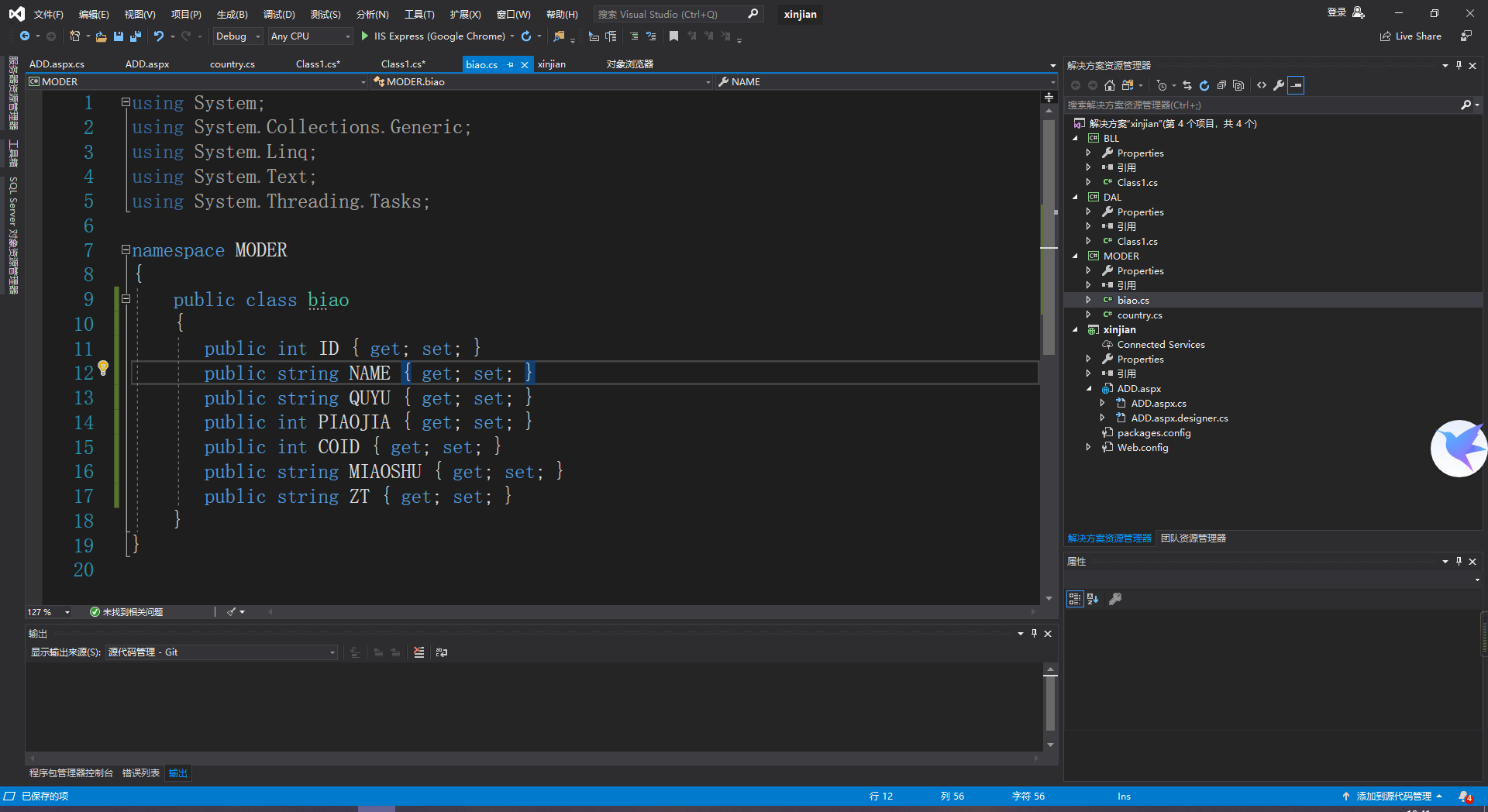The image size is (1488, 812).
Task: Toggle categorized view in the Properties panel
Action: 1075,598
